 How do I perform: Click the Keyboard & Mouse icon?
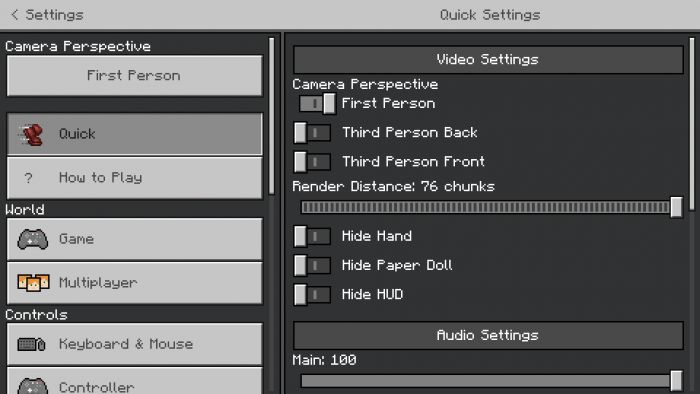(x=31, y=344)
